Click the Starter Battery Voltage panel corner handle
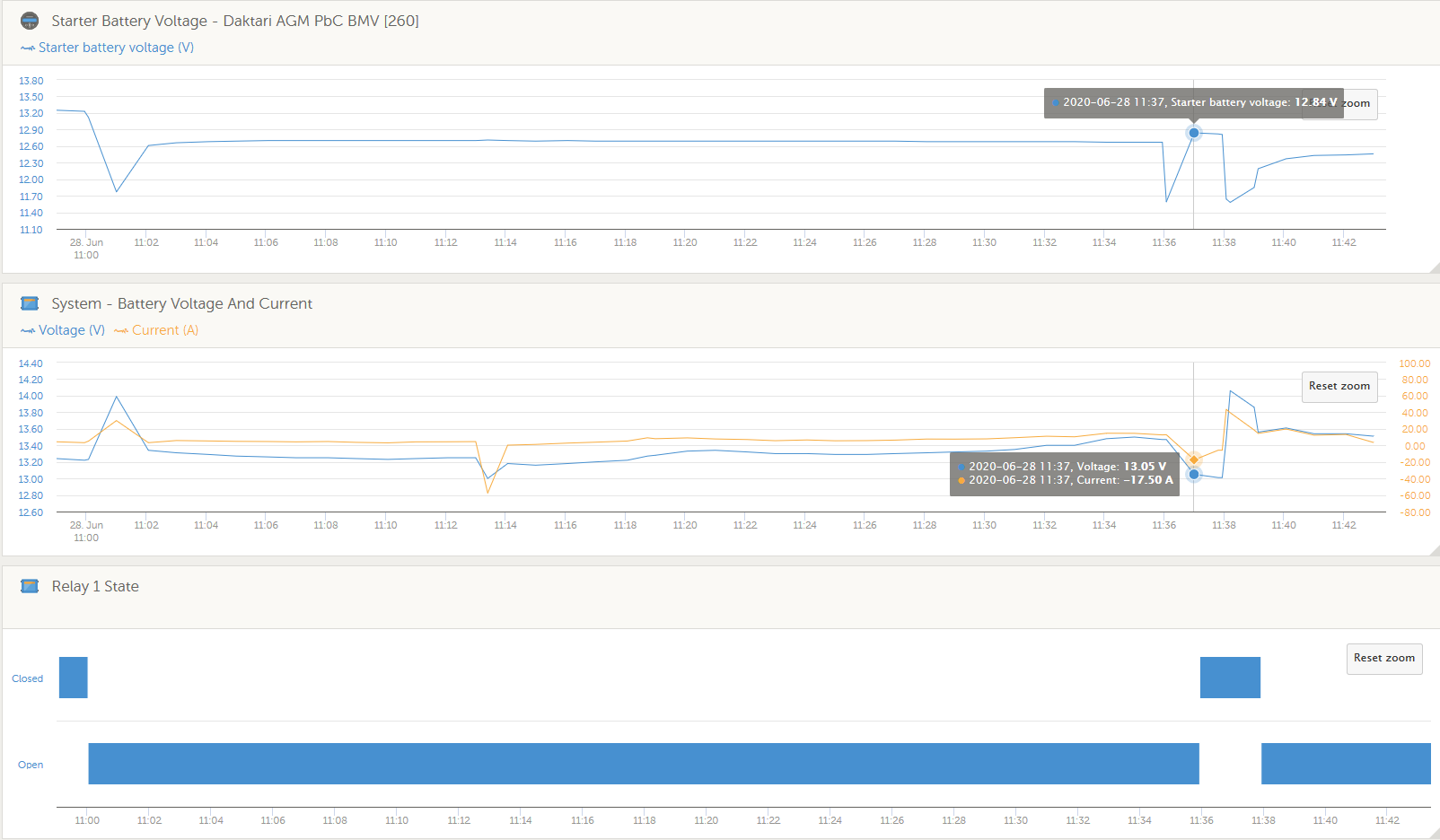The height and width of the screenshot is (840, 1440). [1434, 267]
